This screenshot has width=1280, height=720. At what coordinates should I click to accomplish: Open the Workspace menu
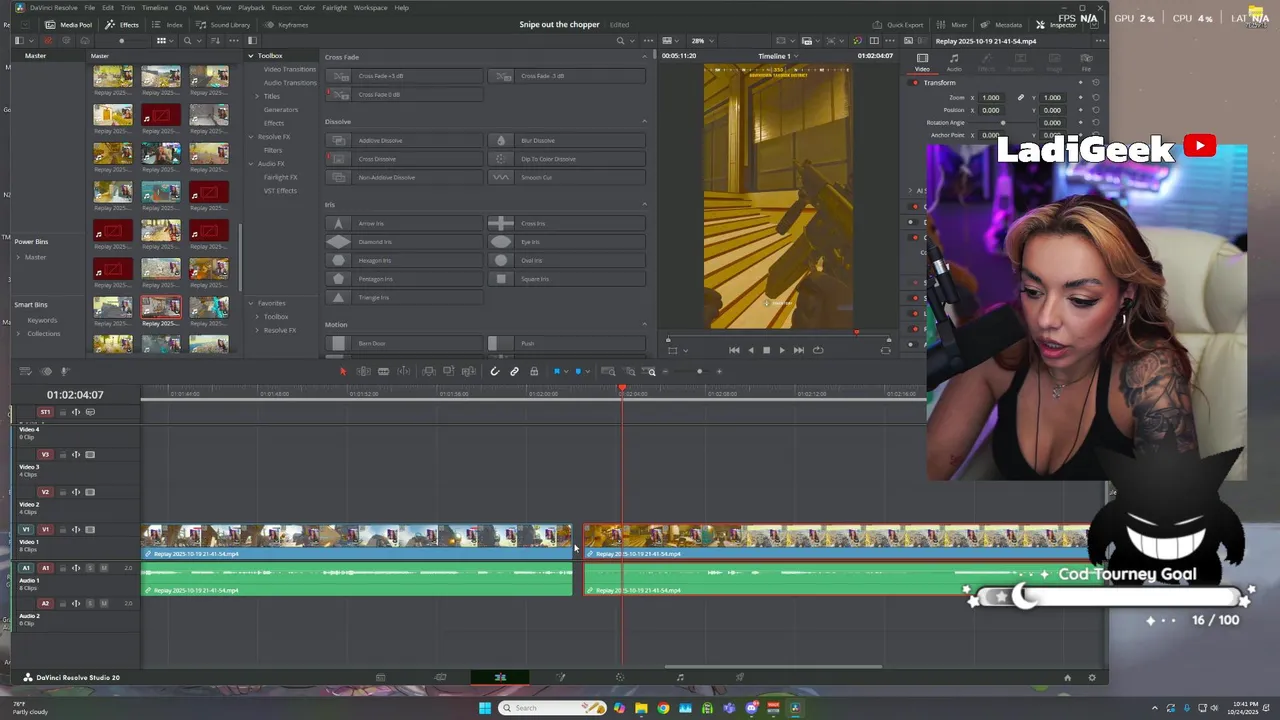[370, 8]
